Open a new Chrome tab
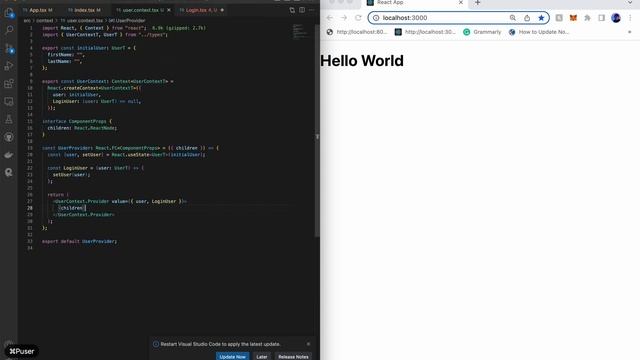This screenshot has height=360, width=640. click(478, 3)
